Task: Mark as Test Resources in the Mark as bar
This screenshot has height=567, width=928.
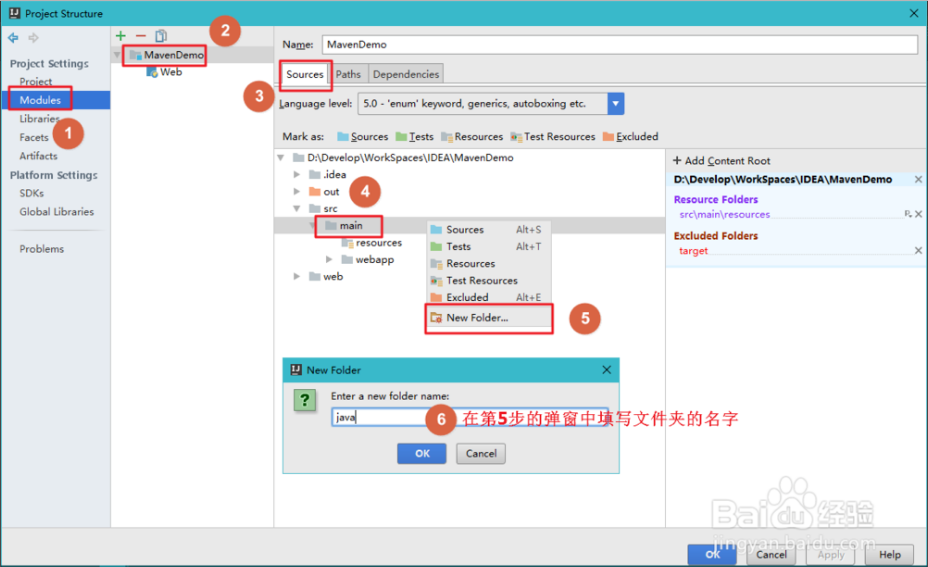Action: tap(553, 137)
